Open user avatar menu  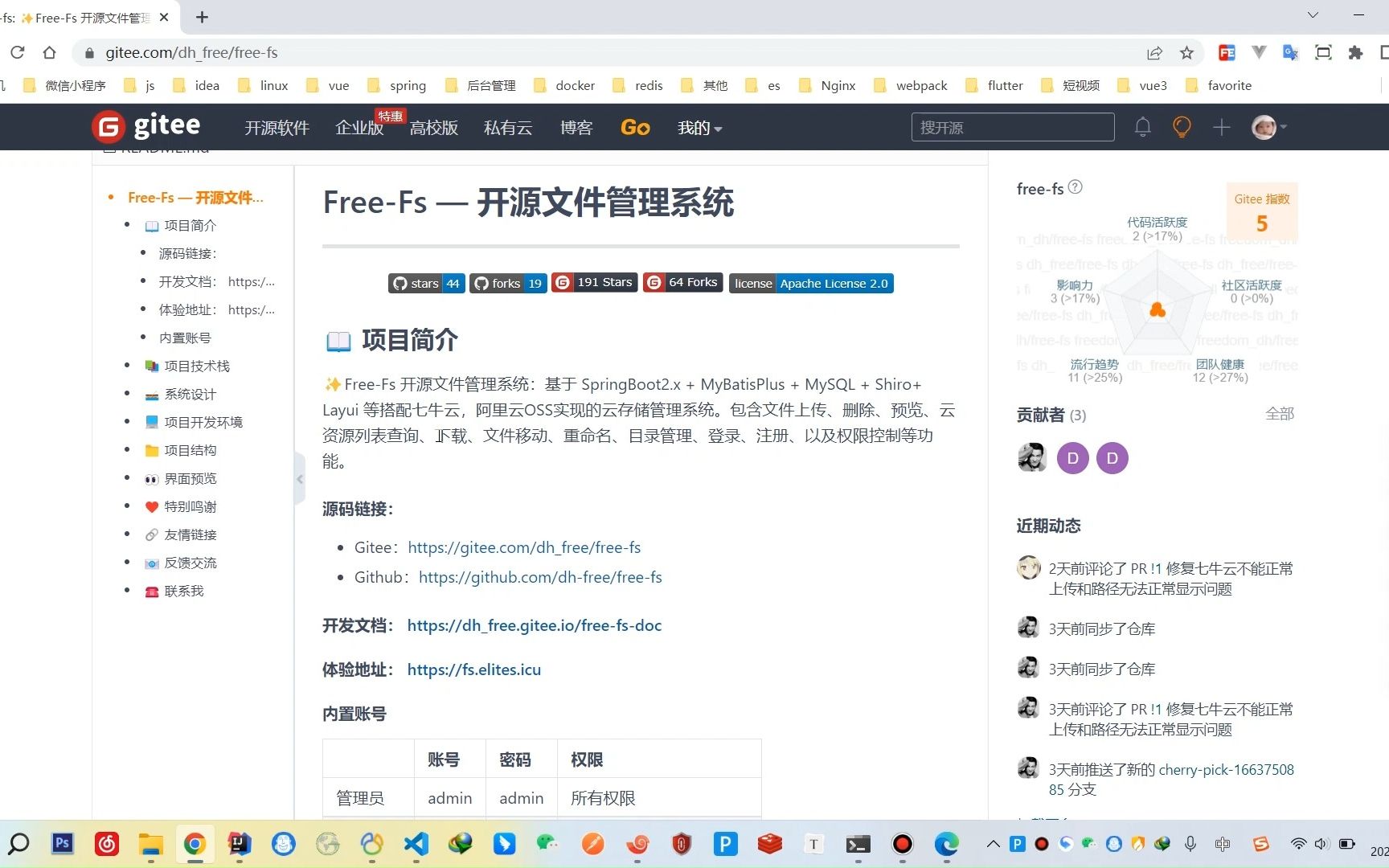click(x=1269, y=127)
